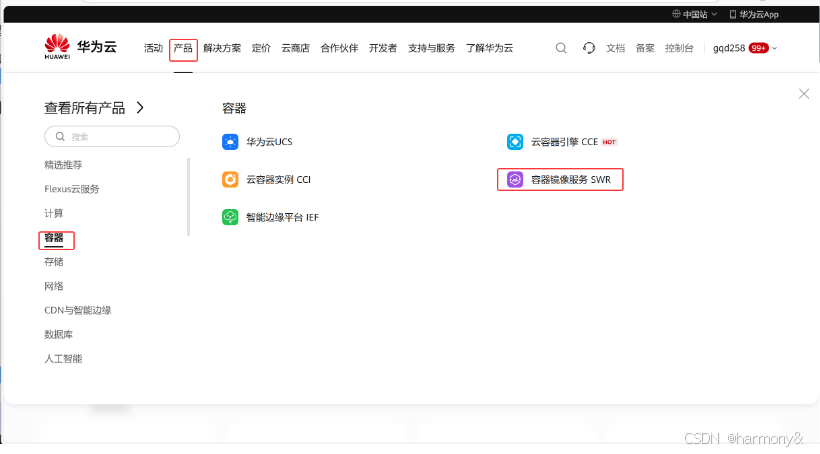Click the 智能边缘平台 IEF icon

230,217
